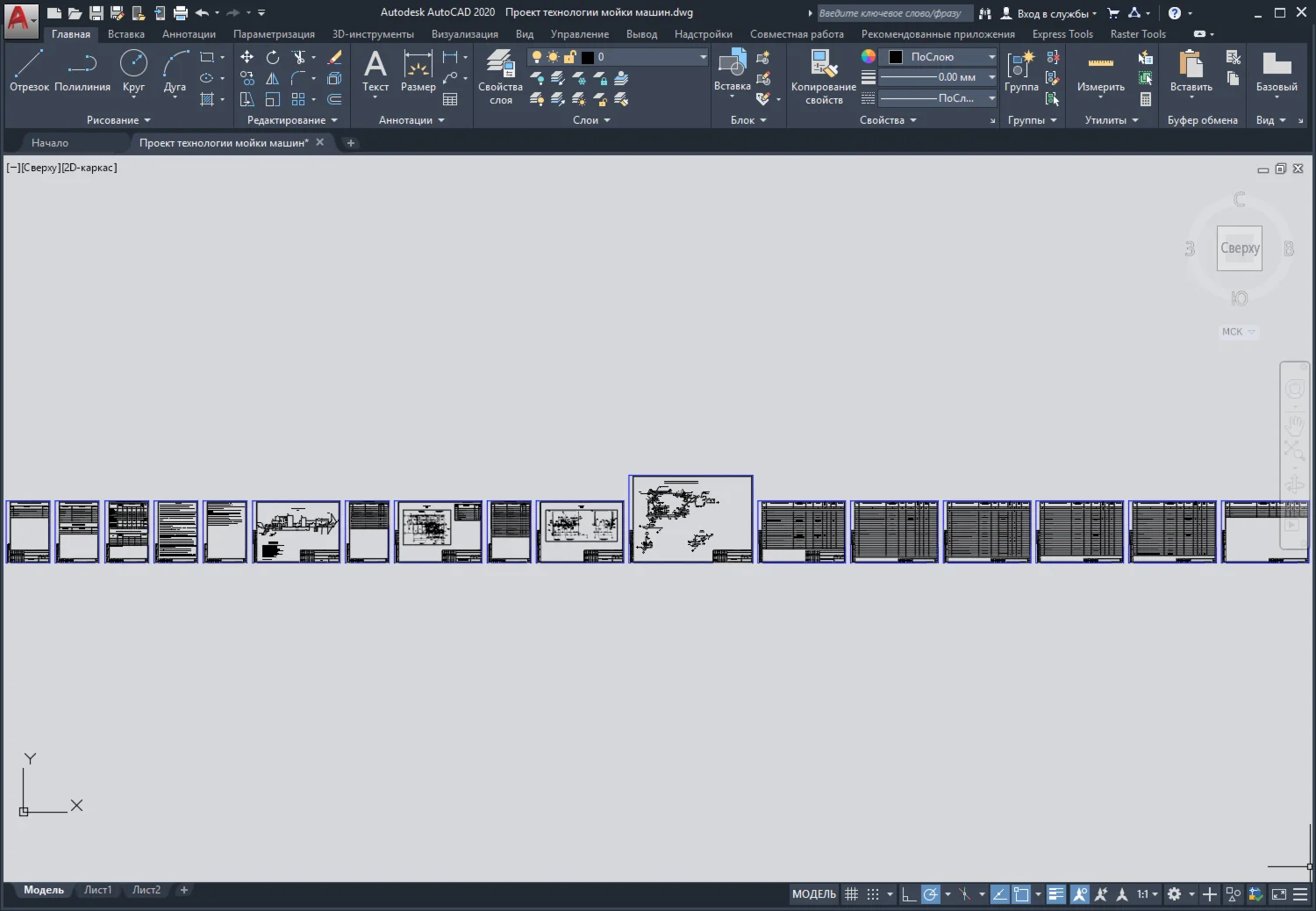Click the Trim scissors icon
Screen dimensions: 1316x911
point(299,57)
